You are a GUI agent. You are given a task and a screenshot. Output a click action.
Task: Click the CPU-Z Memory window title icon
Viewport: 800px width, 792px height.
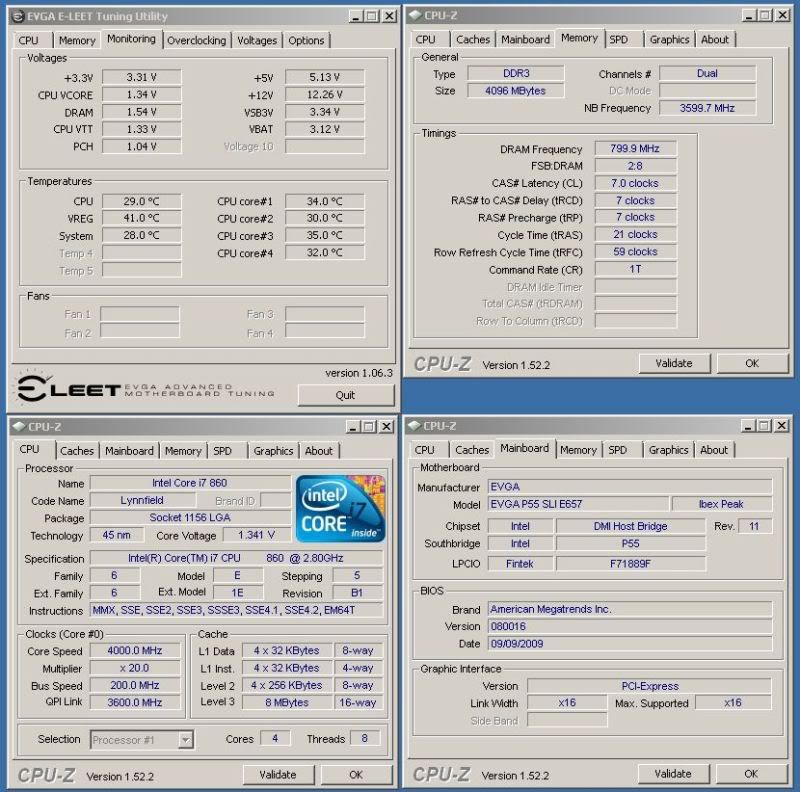coord(415,15)
